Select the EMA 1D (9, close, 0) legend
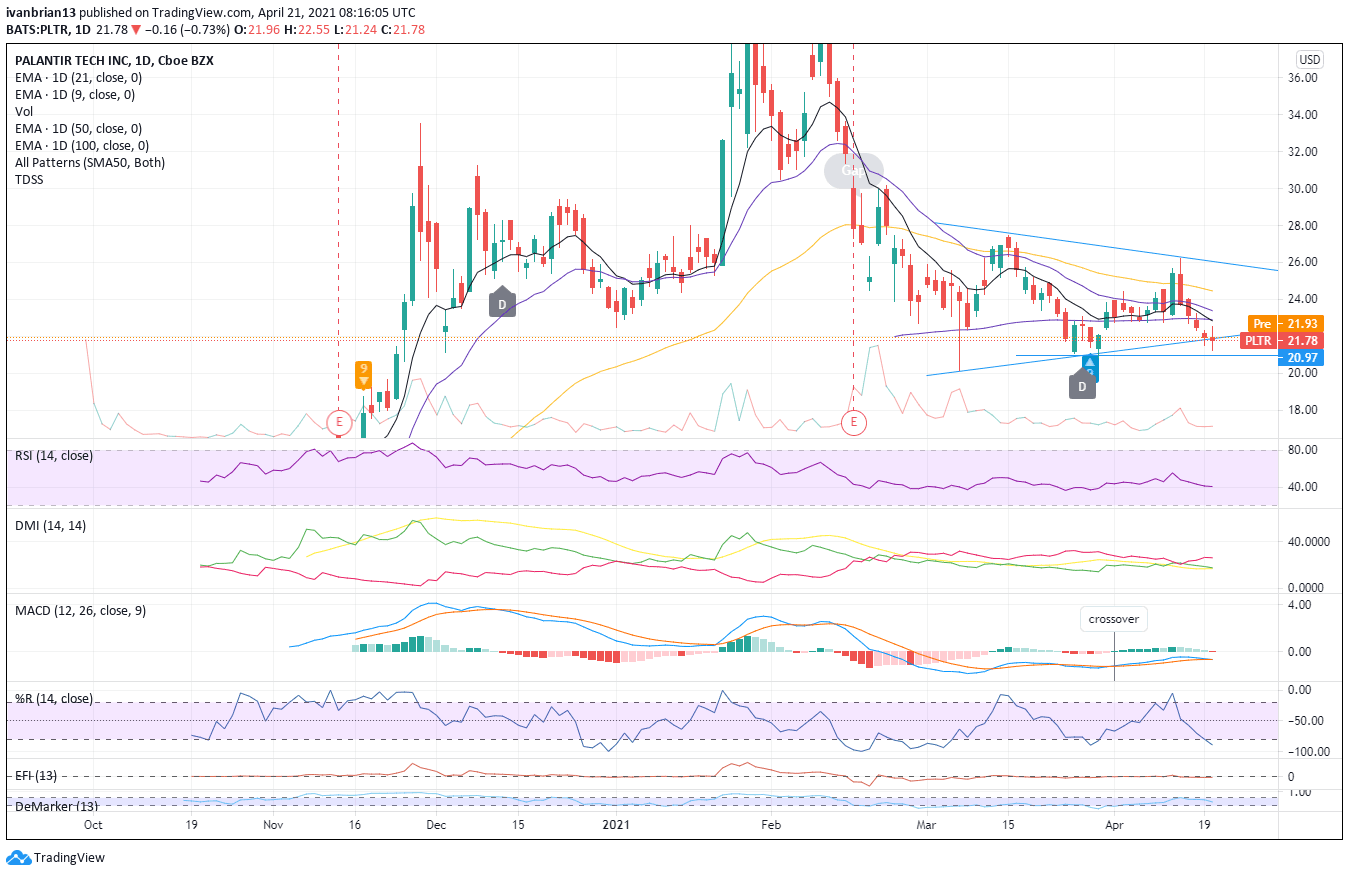Screen dimensions: 1349x876 75,95
